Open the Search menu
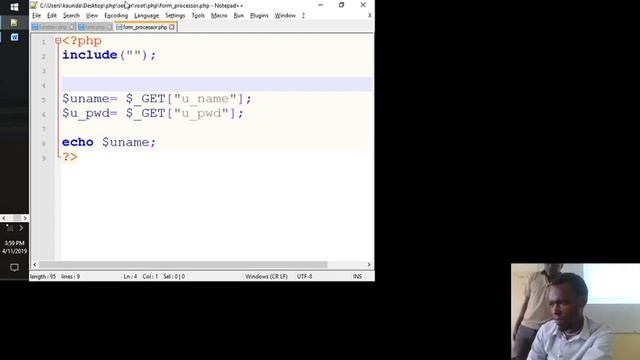This screenshot has width=640, height=360. click(x=71, y=16)
